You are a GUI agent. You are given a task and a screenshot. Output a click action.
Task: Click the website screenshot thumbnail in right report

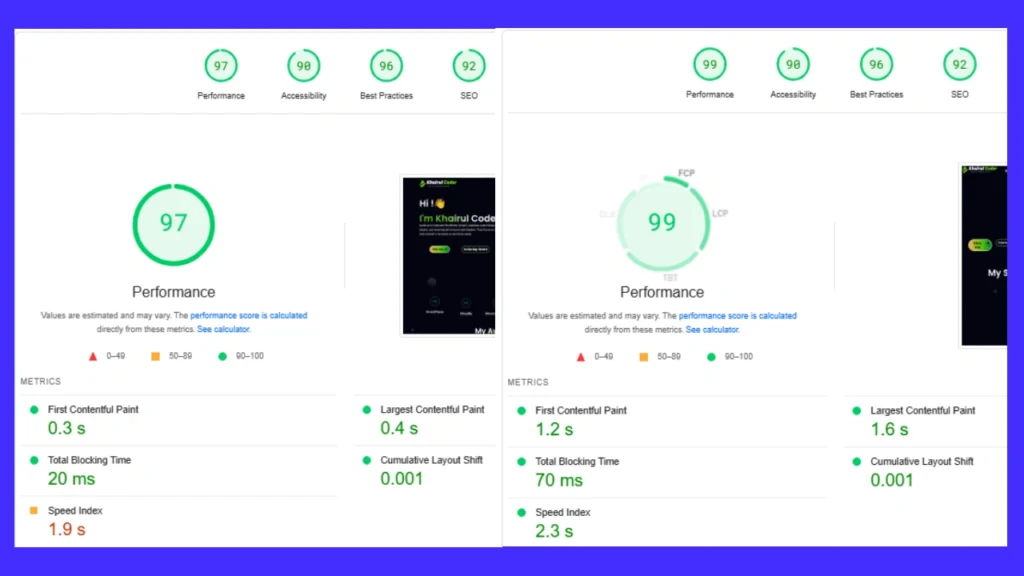[984, 255]
